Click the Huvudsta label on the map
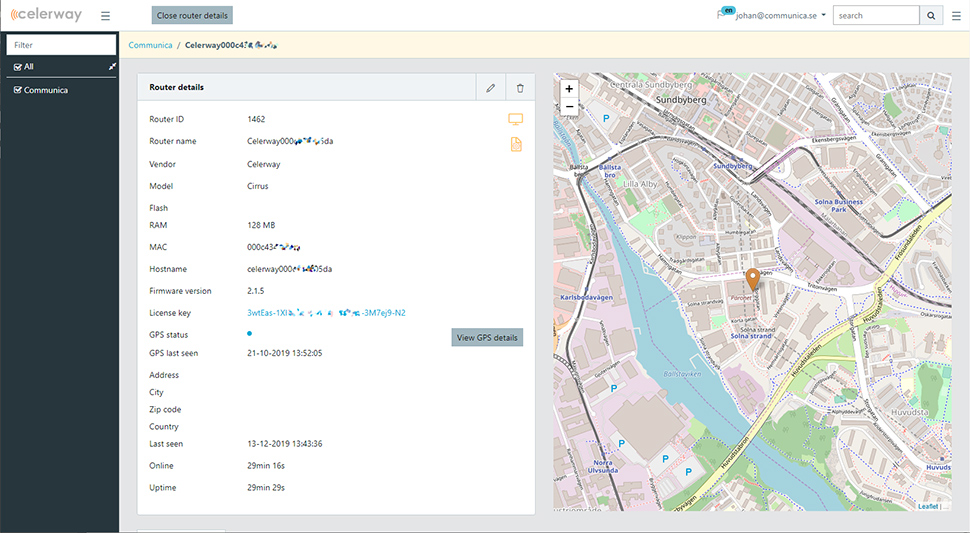Viewport: 970px width, 533px height. coord(909,412)
